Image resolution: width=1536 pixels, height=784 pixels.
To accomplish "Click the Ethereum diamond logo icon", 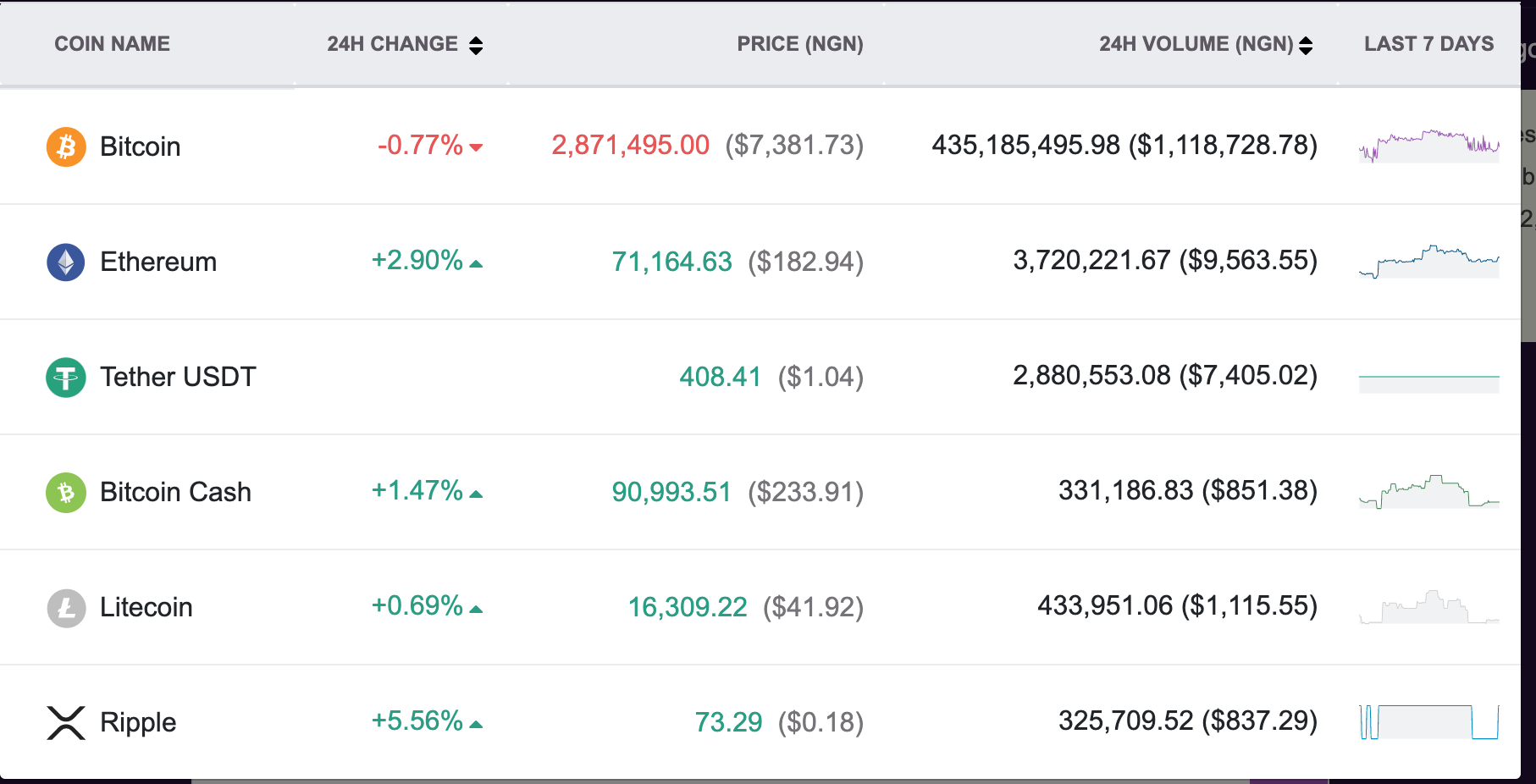I will 66,262.
